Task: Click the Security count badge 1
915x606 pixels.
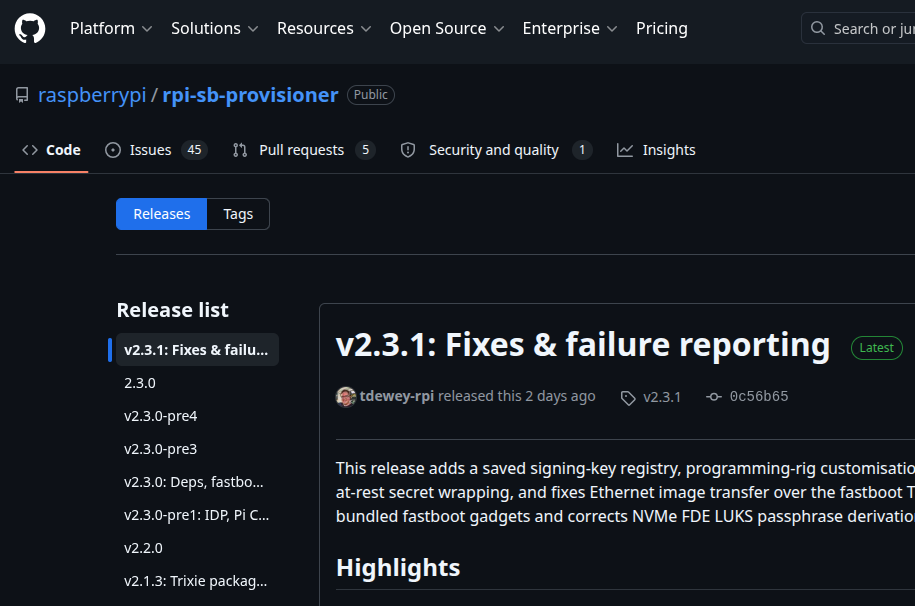Action: click(x=582, y=150)
